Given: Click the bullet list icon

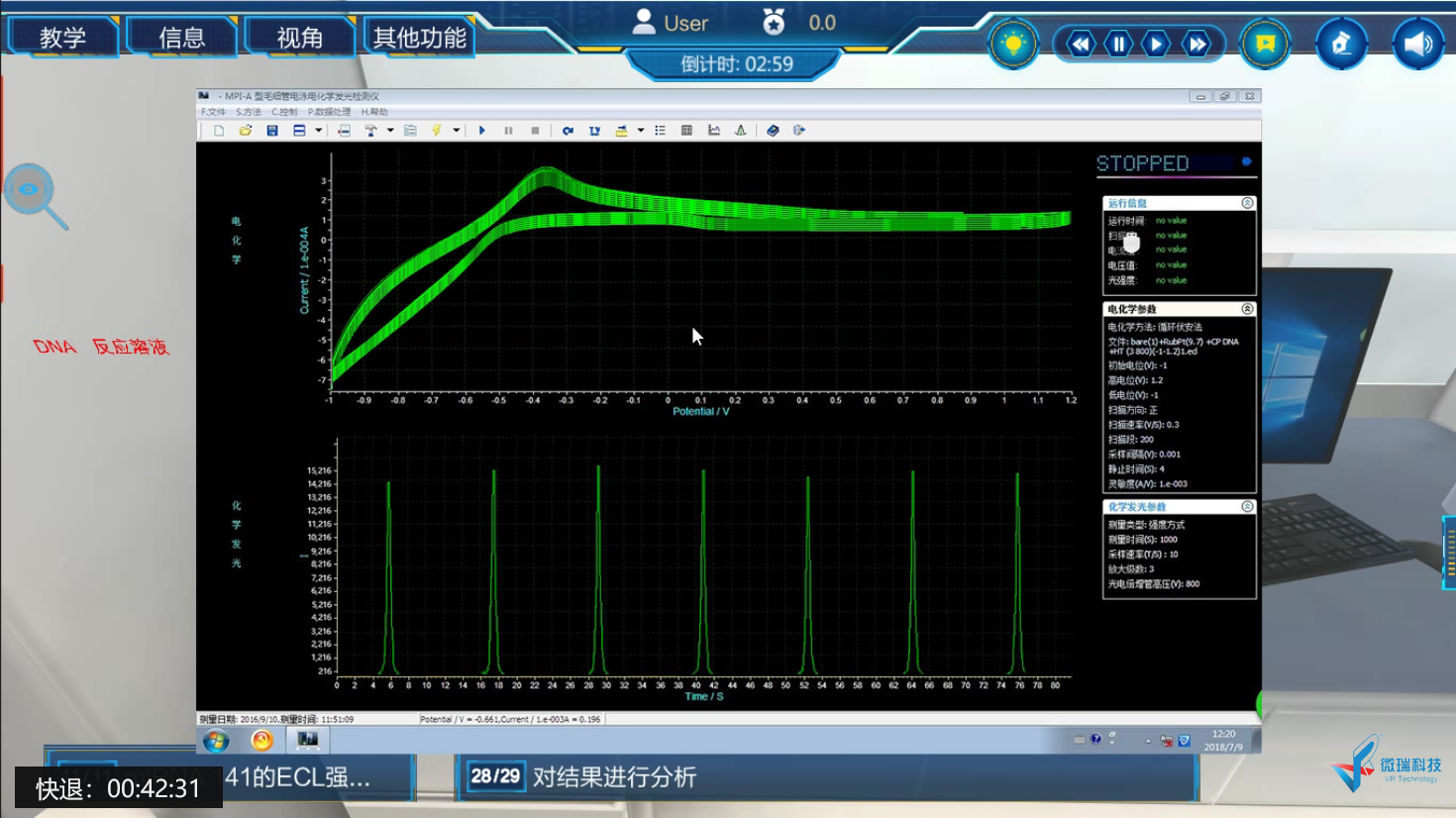Looking at the screenshot, I should [x=661, y=131].
